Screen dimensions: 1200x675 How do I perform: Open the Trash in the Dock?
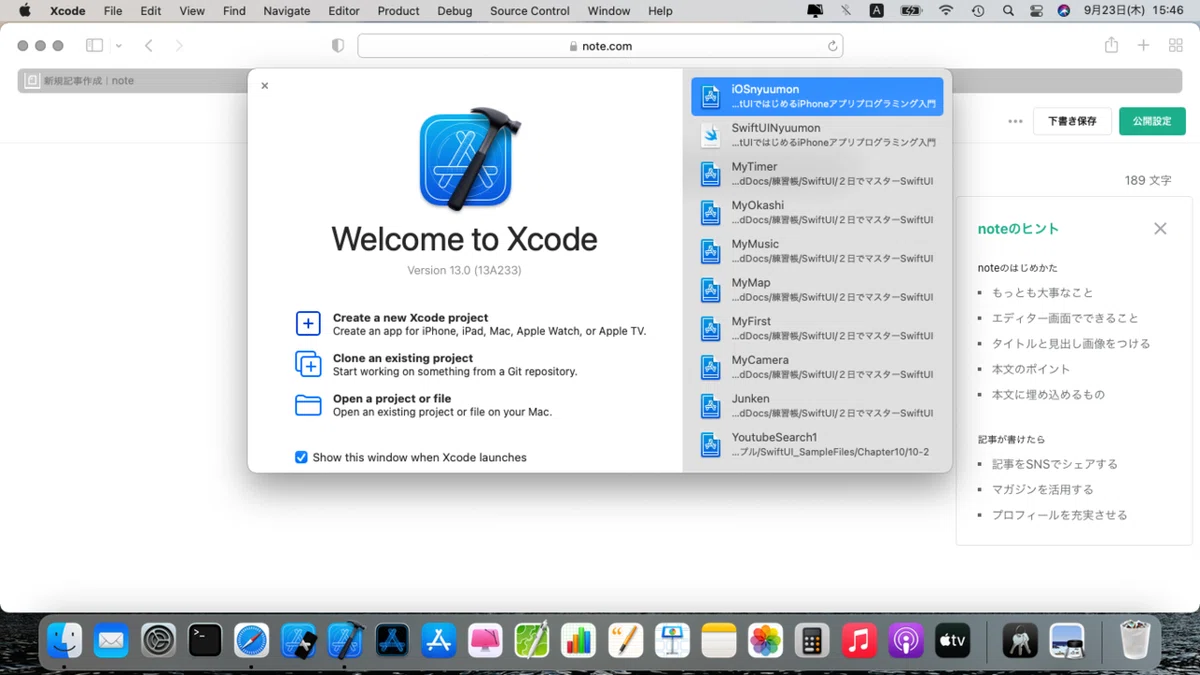[1135, 640]
